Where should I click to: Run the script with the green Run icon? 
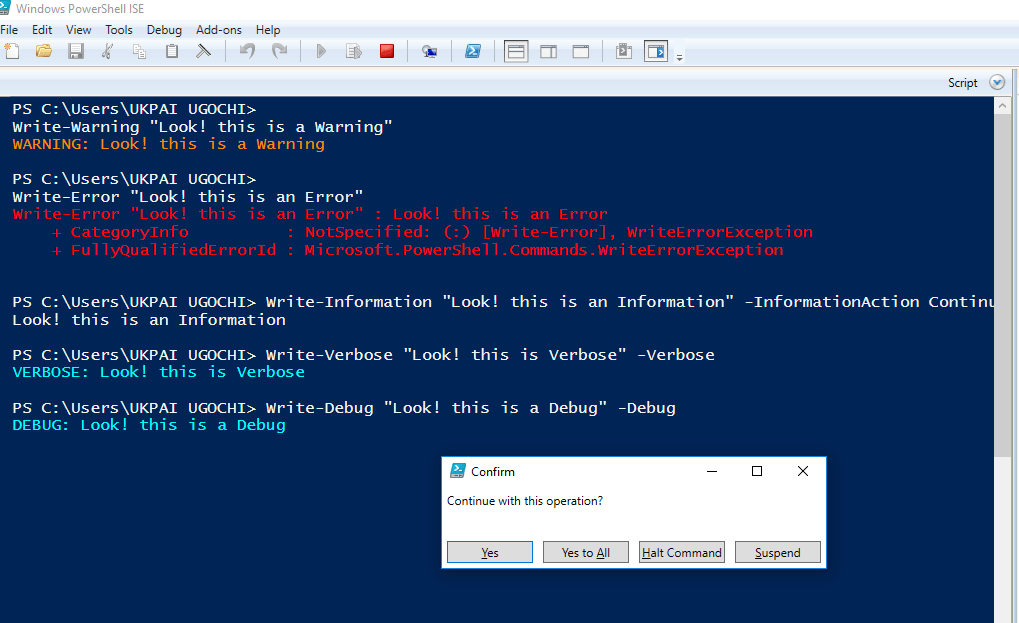[x=320, y=51]
